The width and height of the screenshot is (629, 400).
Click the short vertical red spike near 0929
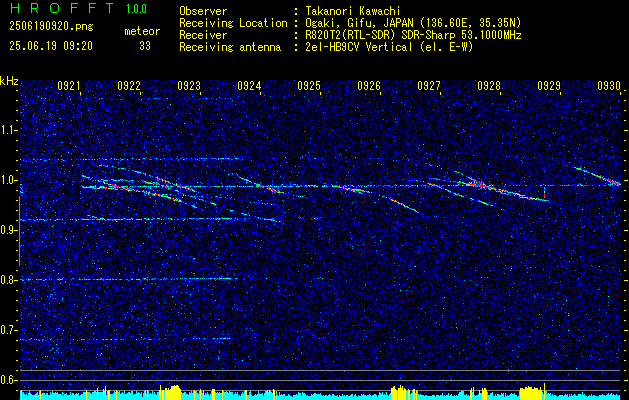point(544,193)
